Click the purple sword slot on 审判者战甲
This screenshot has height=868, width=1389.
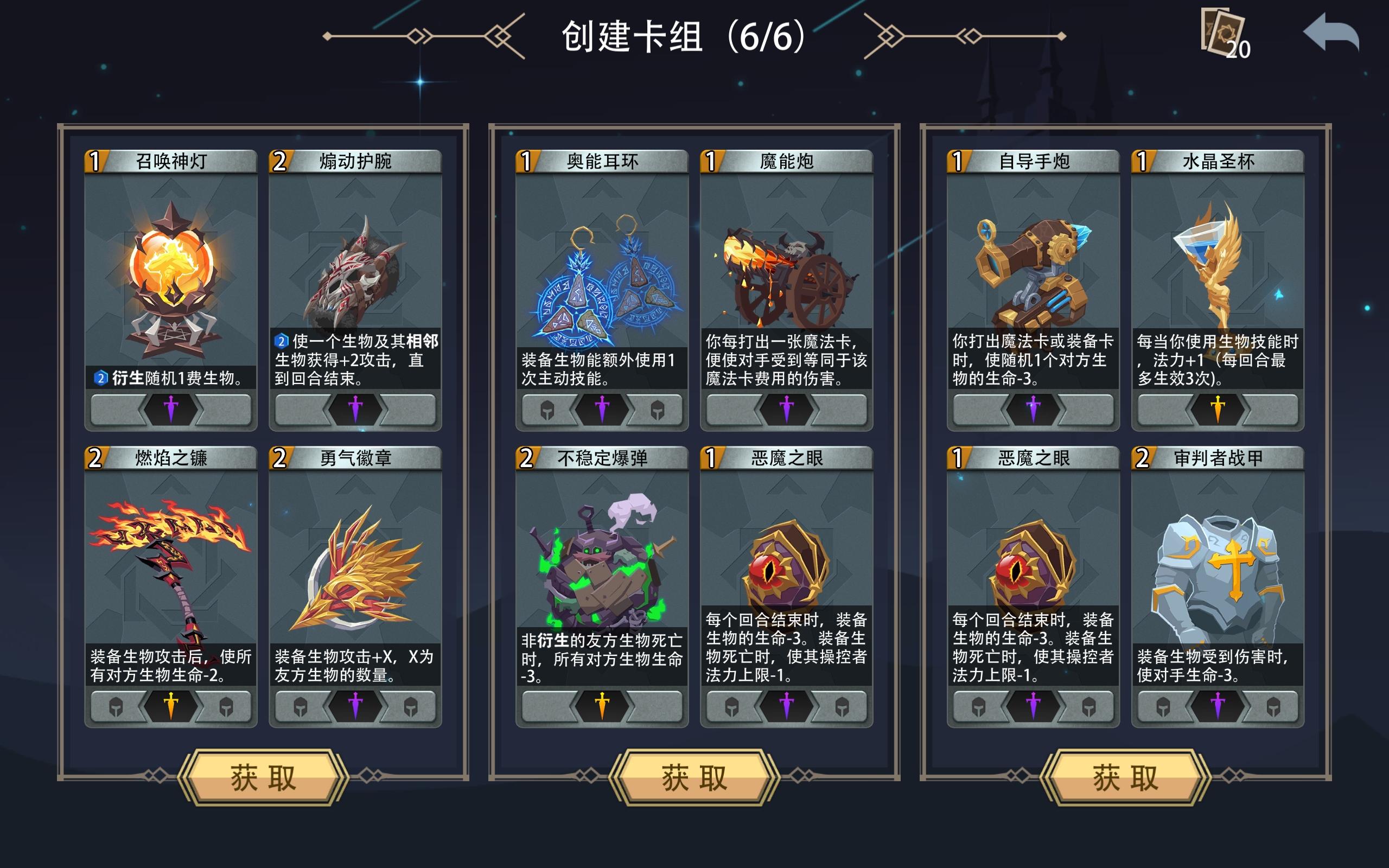point(1218,706)
